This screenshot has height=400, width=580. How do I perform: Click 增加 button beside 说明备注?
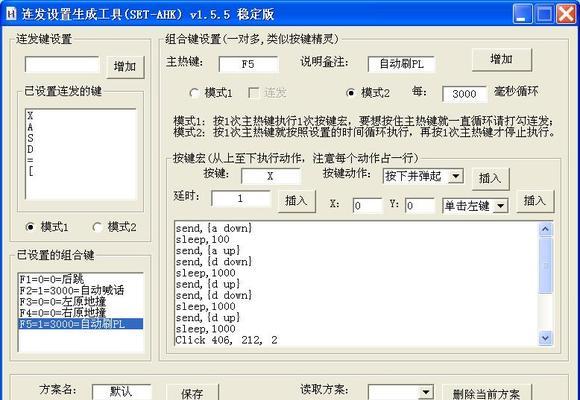[x=502, y=60]
